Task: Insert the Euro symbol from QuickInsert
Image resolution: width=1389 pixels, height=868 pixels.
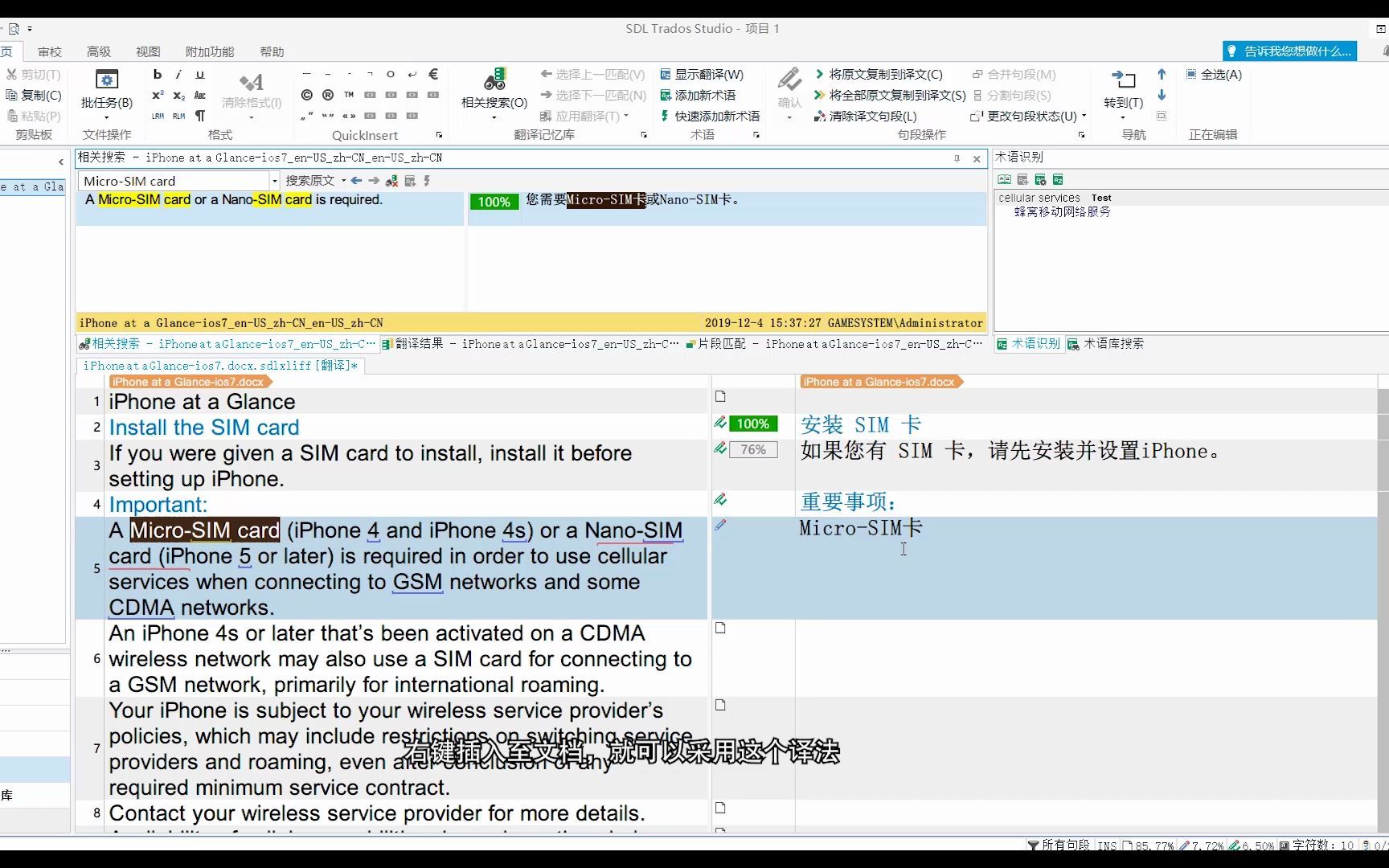Action: 433,74
